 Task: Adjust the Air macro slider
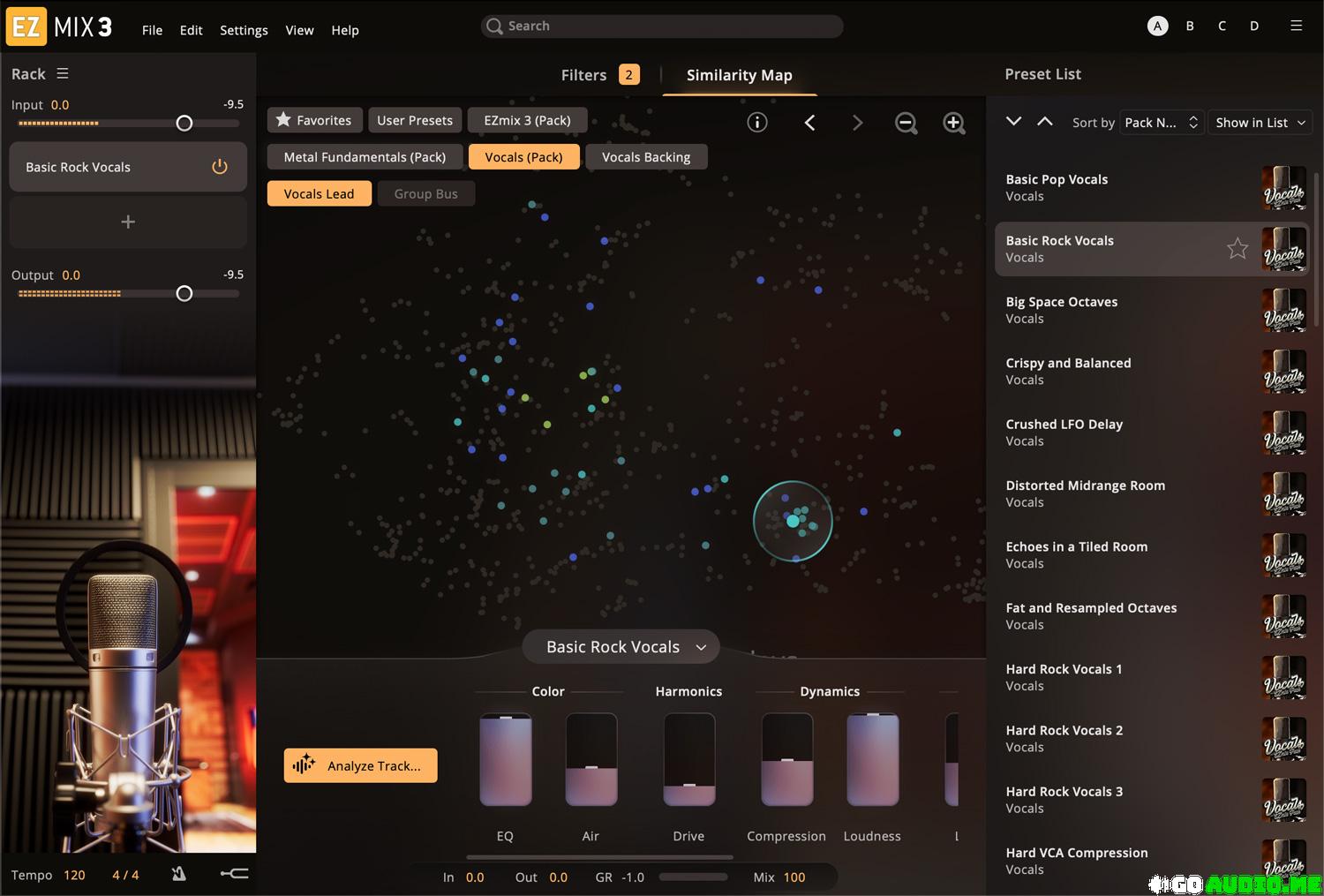591,759
